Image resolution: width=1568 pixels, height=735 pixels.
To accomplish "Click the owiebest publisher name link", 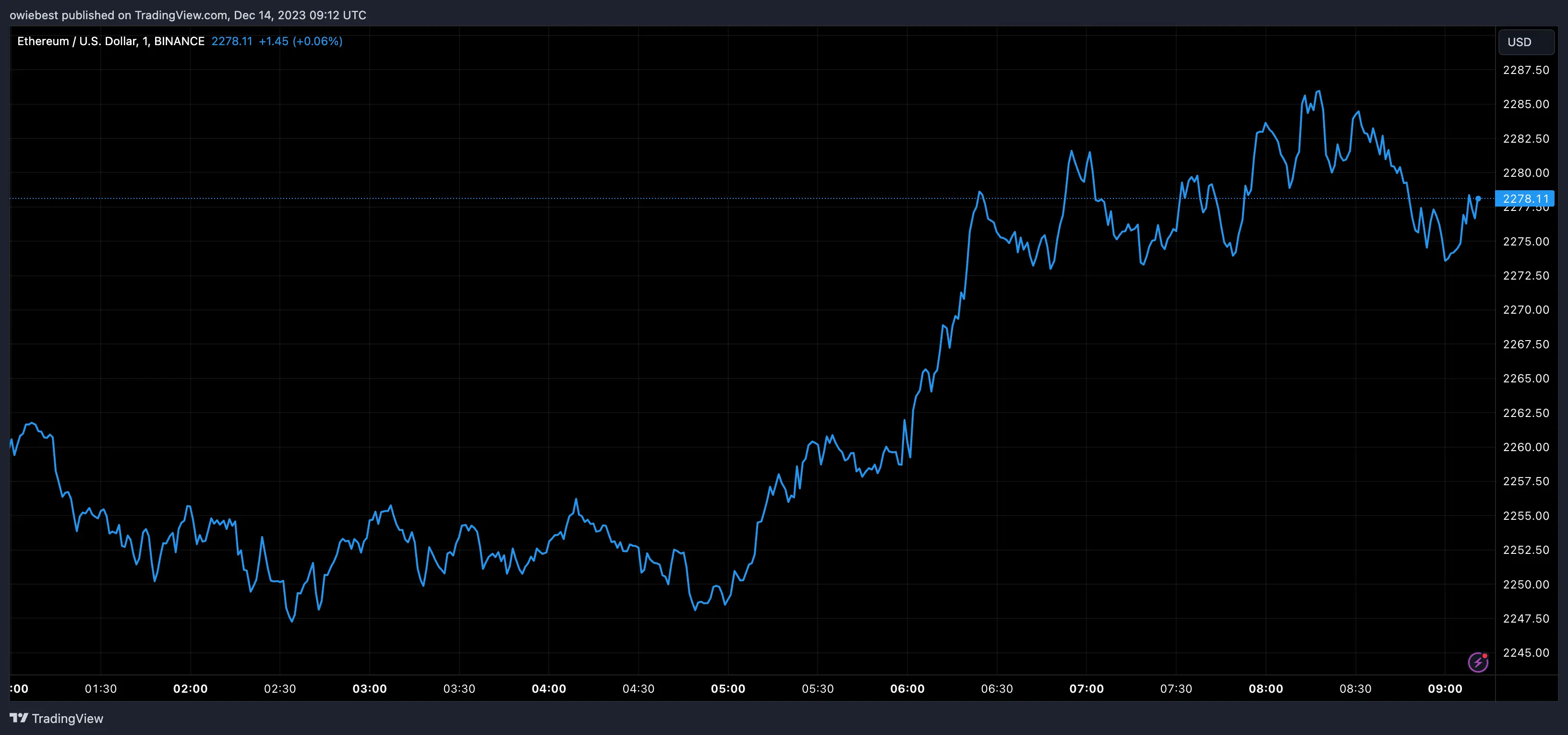I will (x=34, y=14).
